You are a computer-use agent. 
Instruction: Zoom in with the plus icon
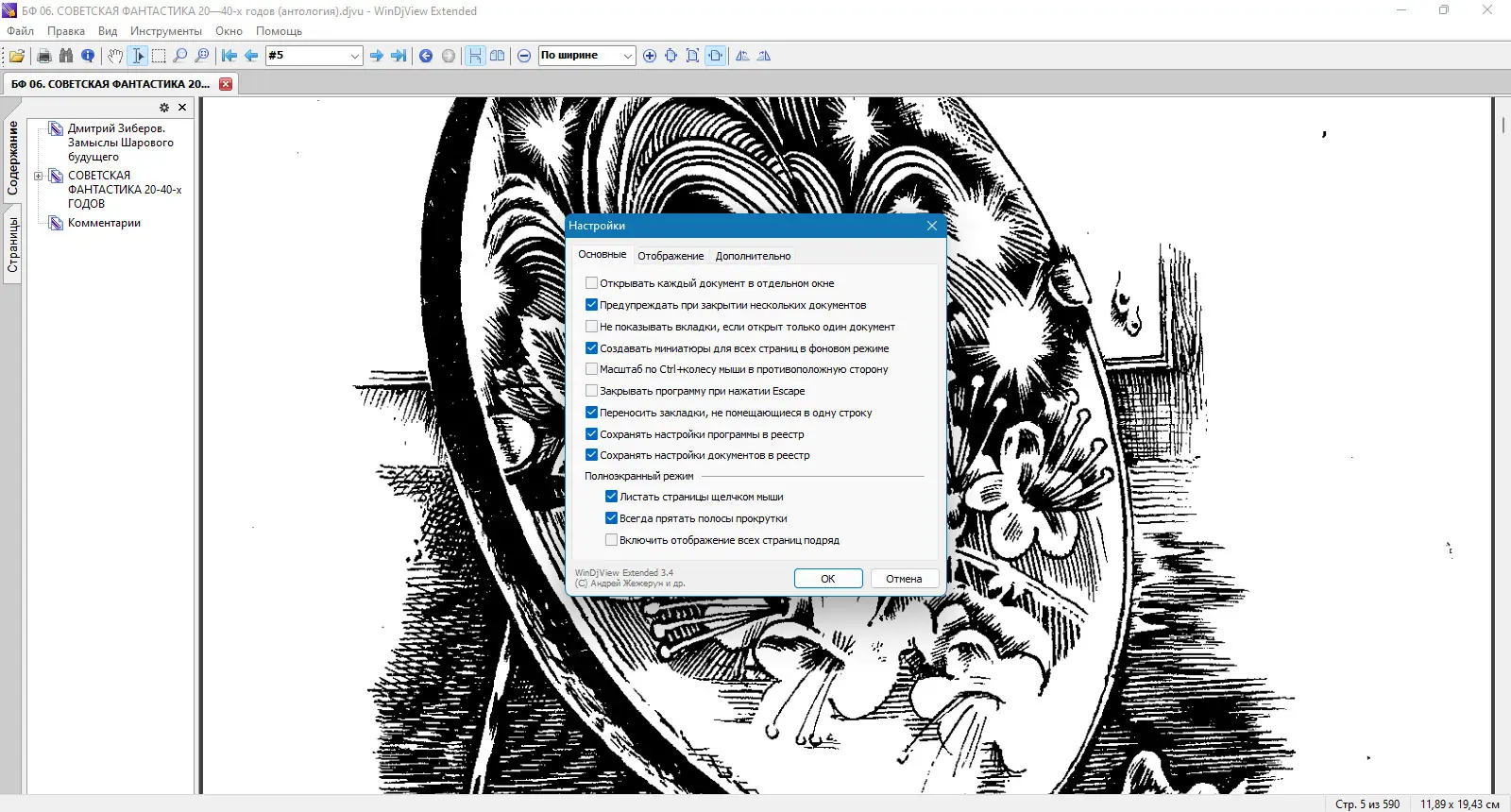pos(650,56)
